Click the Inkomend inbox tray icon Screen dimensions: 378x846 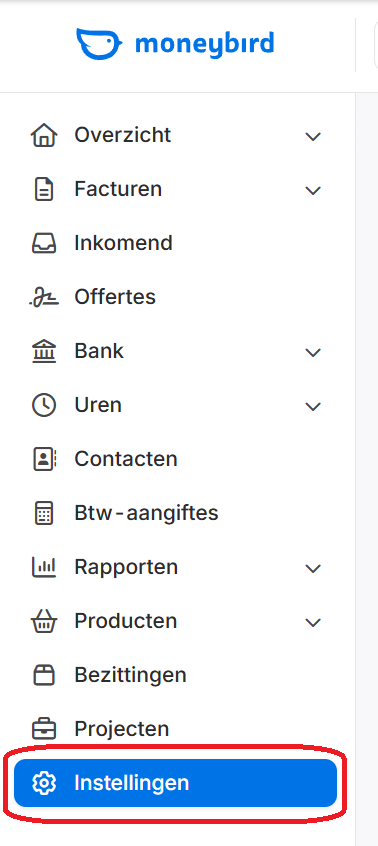[x=44, y=243]
